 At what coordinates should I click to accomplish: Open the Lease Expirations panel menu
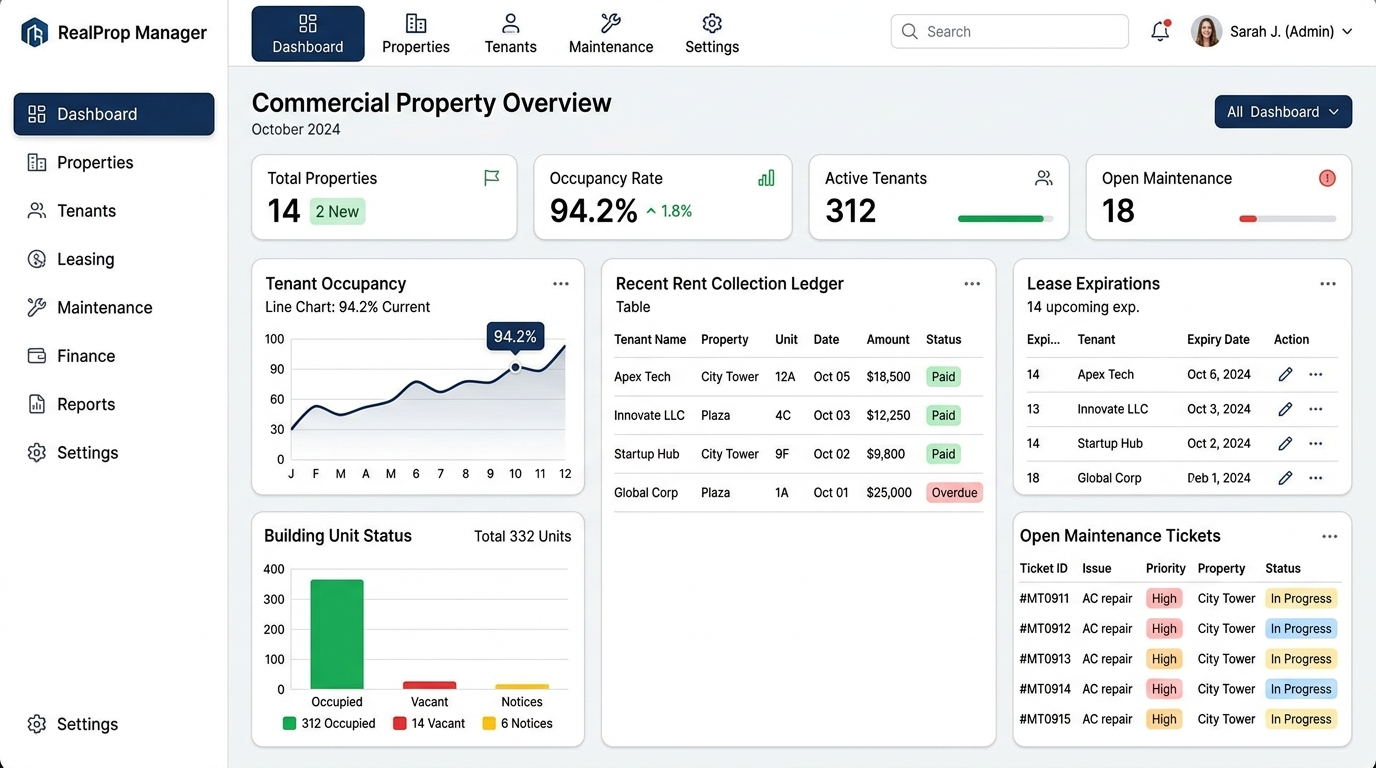click(1328, 284)
